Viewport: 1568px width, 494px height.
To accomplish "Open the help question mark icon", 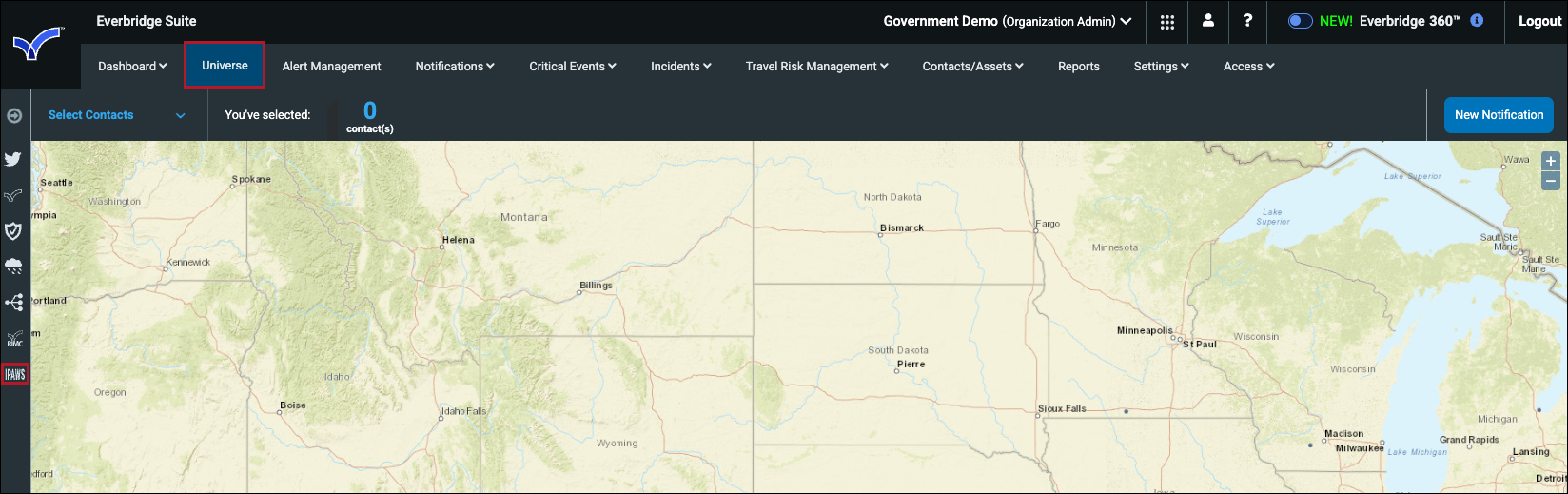I will pyautogui.click(x=1247, y=20).
